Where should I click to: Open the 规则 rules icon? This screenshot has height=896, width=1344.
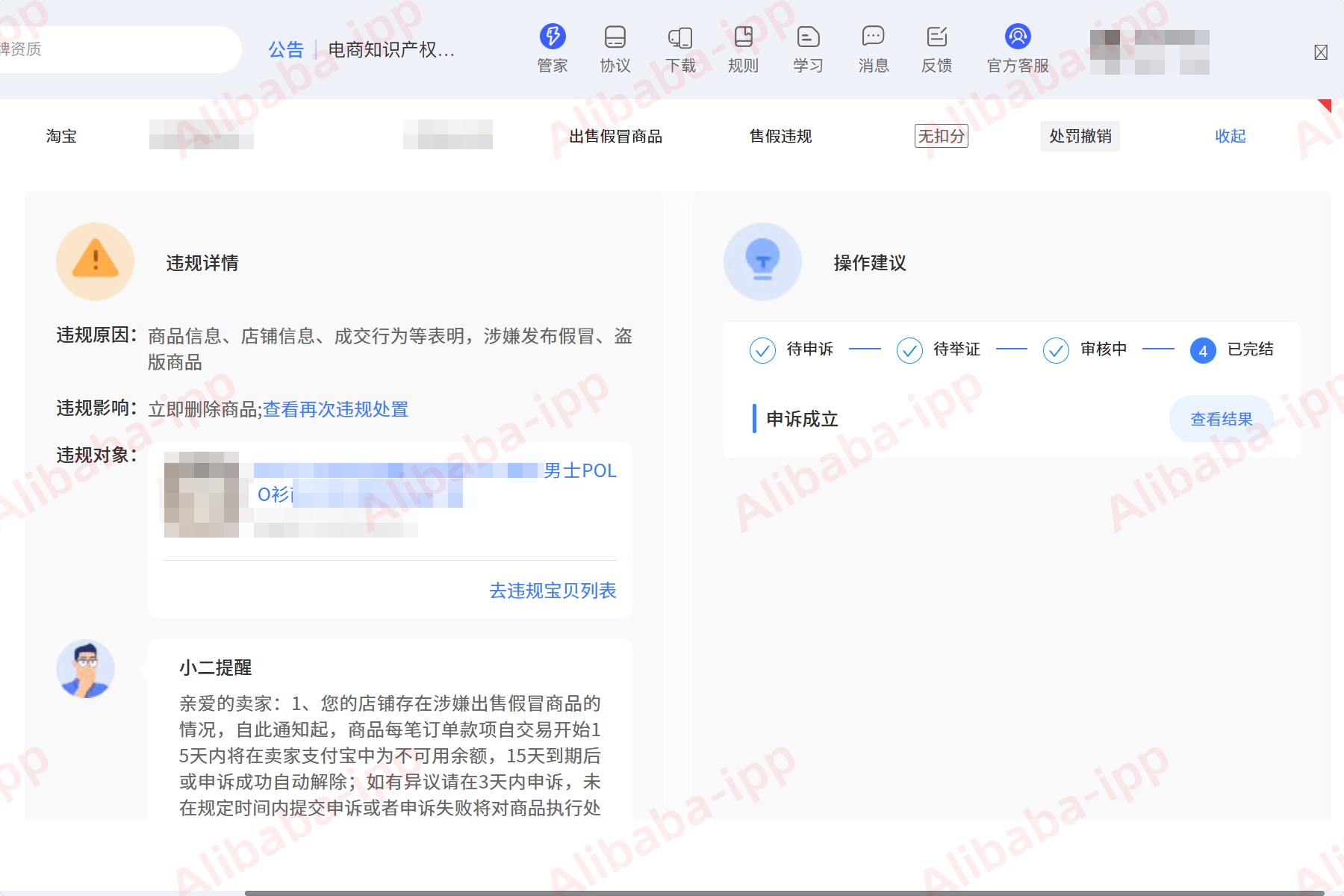744,36
